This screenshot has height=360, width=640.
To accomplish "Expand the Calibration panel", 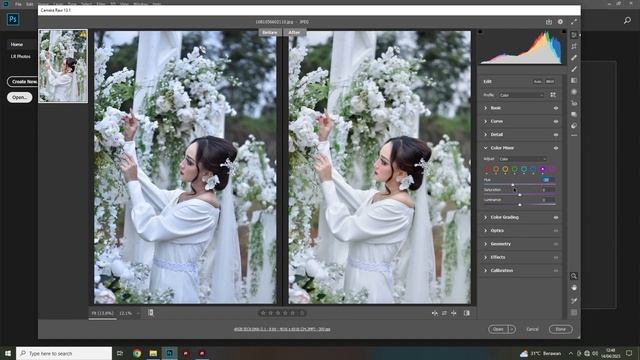I will (486, 271).
